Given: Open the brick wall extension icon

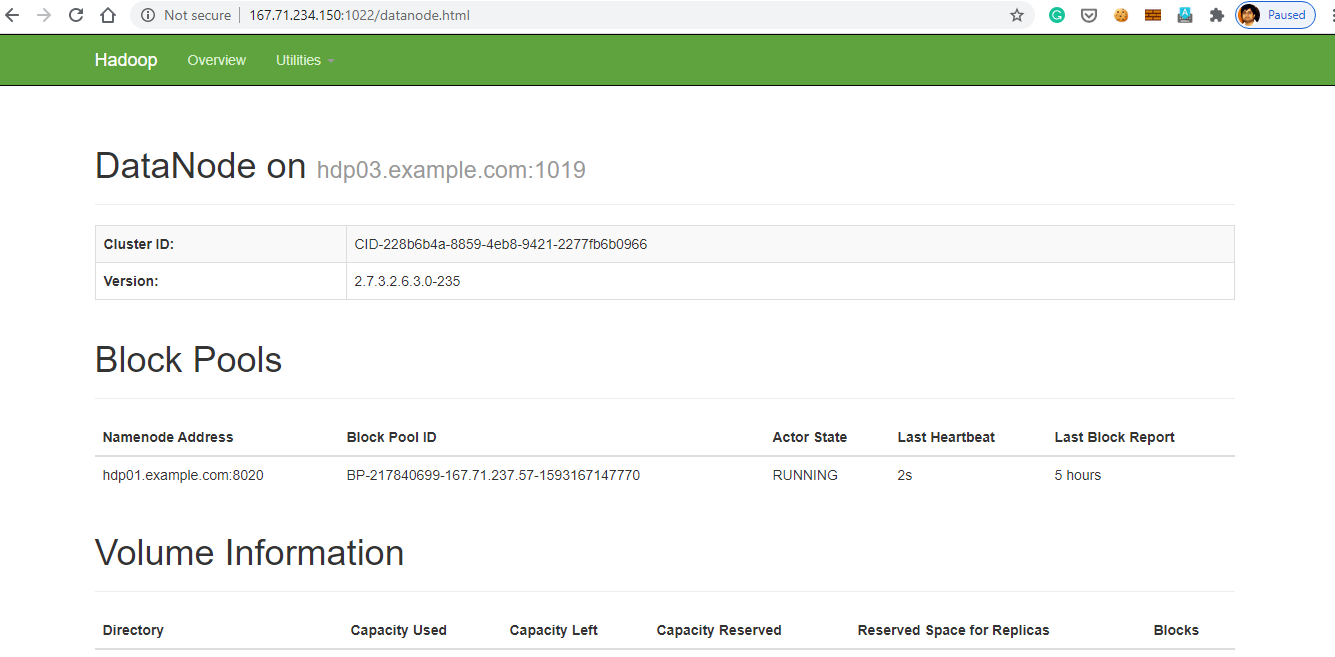Looking at the screenshot, I should coord(1153,15).
